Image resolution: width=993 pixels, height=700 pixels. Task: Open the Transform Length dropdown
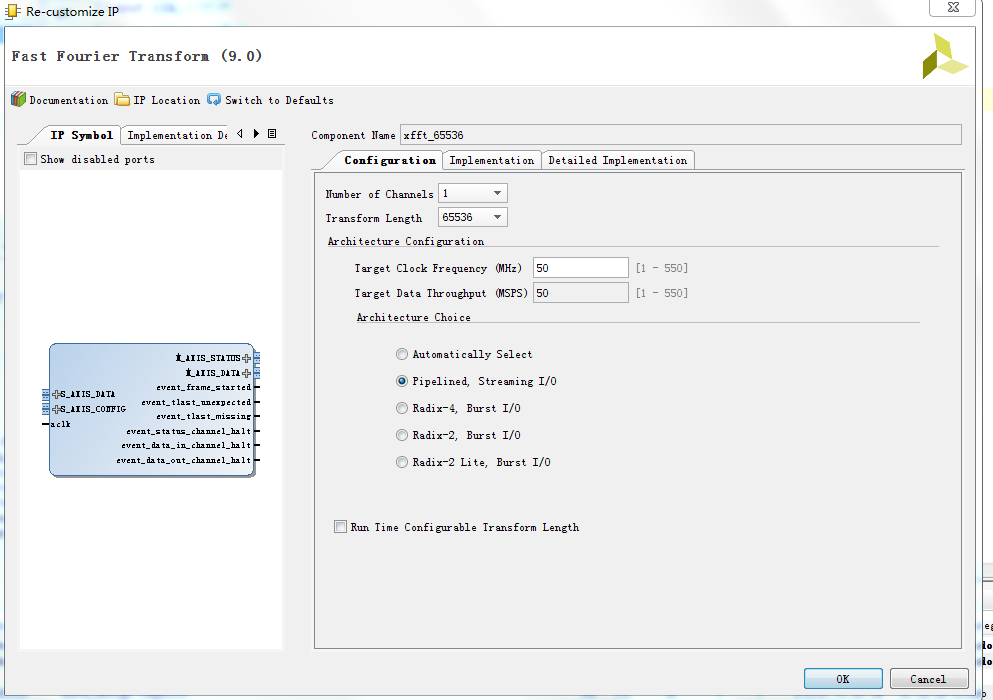[x=473, y=217]
